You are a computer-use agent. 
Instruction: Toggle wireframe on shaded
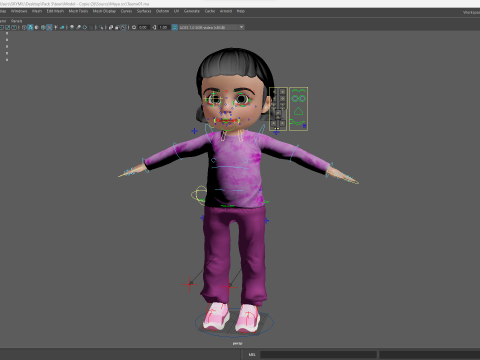tap(43, 27)
